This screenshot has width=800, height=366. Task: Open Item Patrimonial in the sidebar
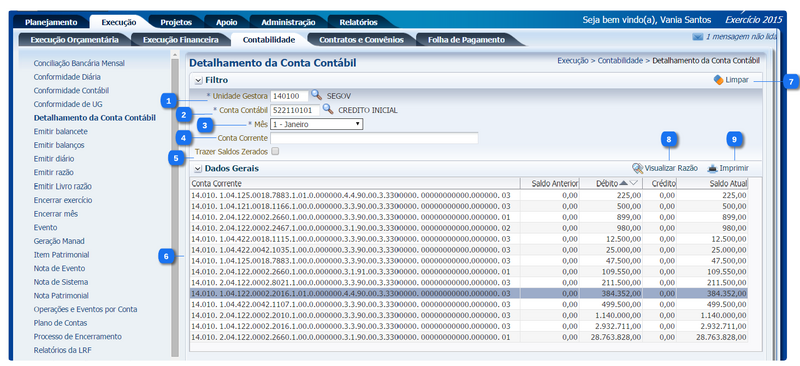[x=61, y=255]
